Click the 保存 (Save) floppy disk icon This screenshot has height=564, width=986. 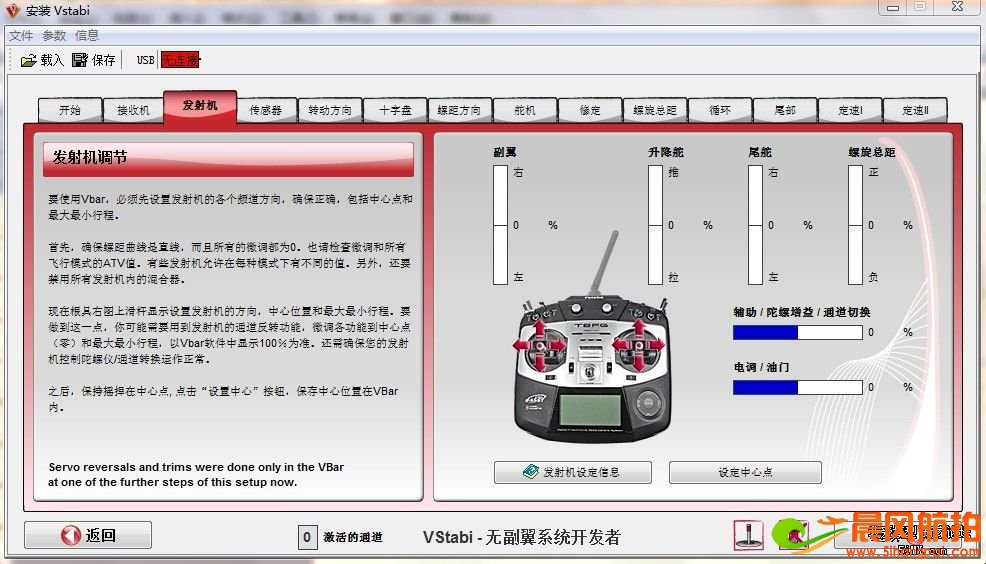click(x=80, y=60)
